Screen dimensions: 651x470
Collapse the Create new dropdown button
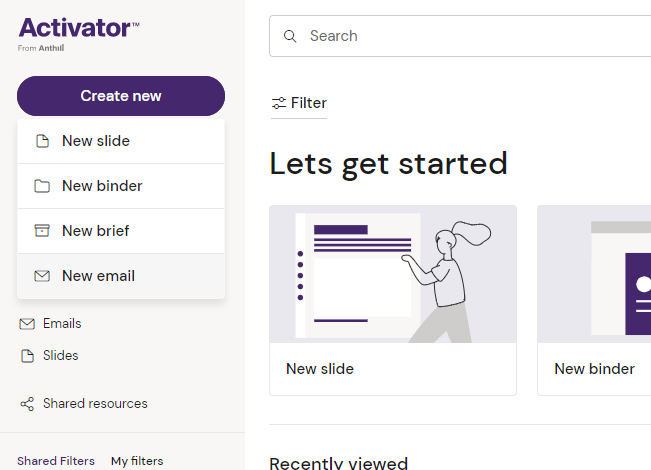coord(121,96)
